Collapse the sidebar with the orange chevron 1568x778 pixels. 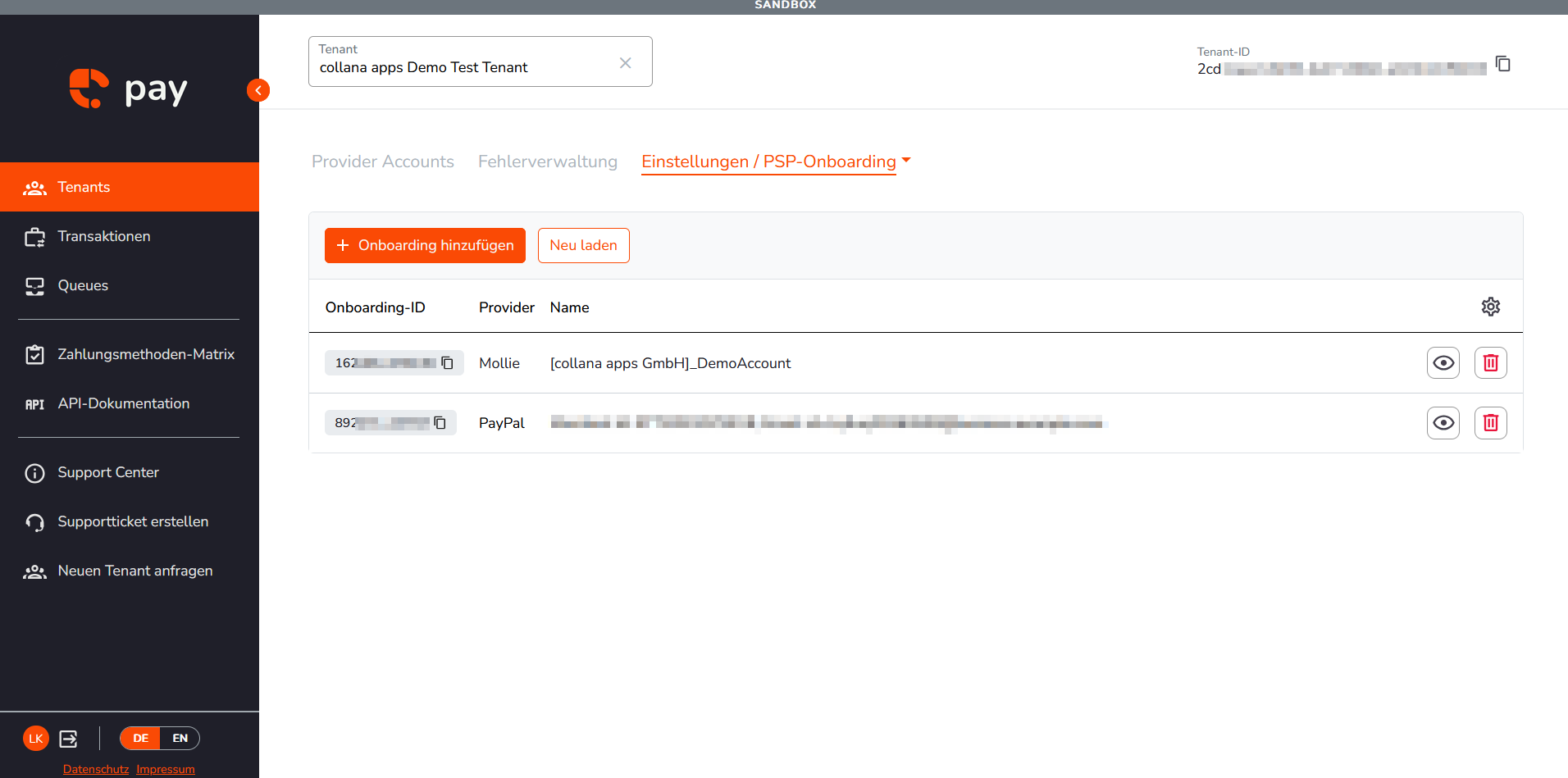(258, 90)
